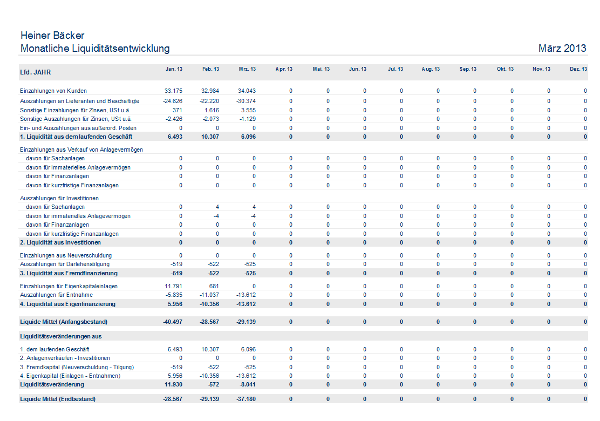Click the 'Einzahlungen aus Neuverschuldung' row label
Viewport: 600px width, 421px height.
coord(66,255)
